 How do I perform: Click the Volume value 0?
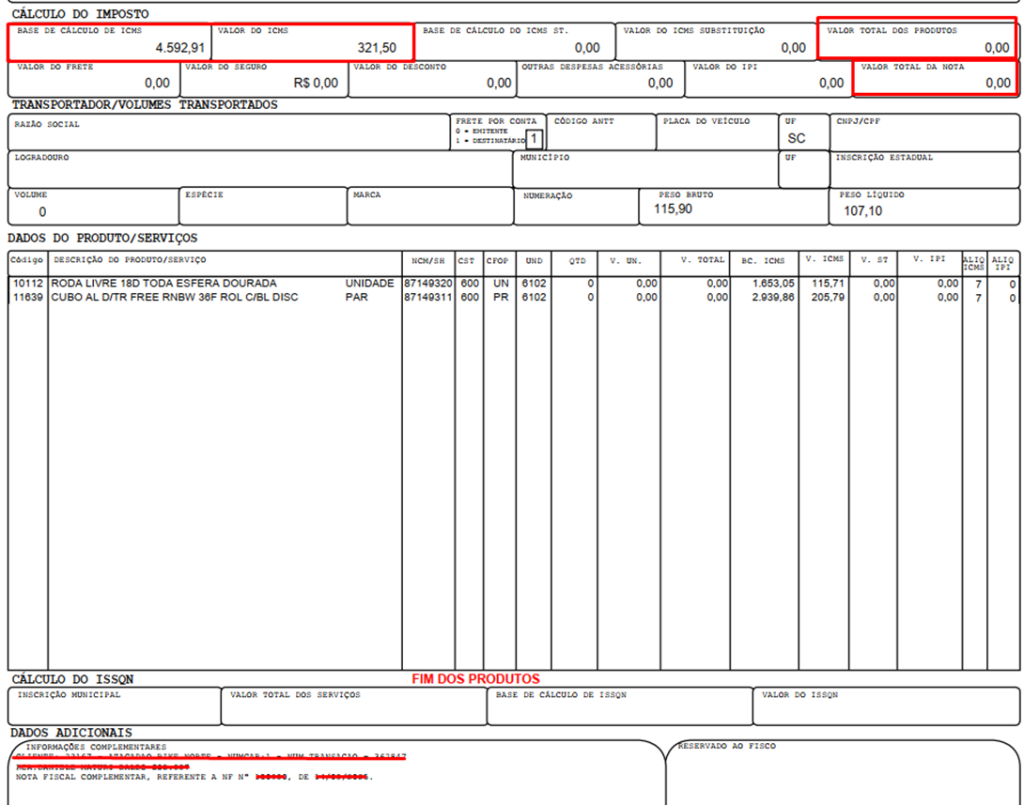click(42, 212)
